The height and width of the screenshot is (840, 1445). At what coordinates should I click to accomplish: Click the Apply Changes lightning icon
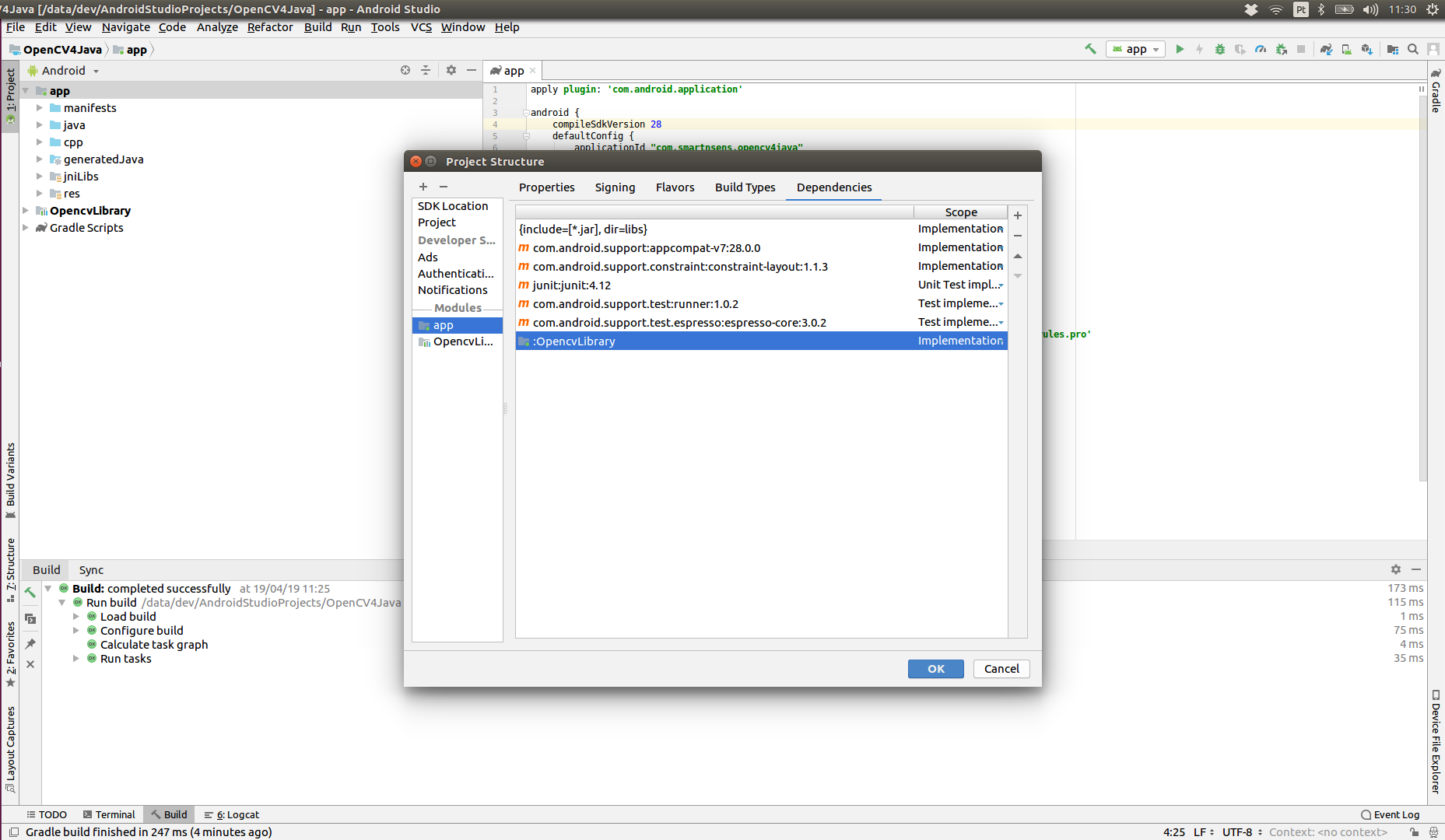pos(1200,49)
